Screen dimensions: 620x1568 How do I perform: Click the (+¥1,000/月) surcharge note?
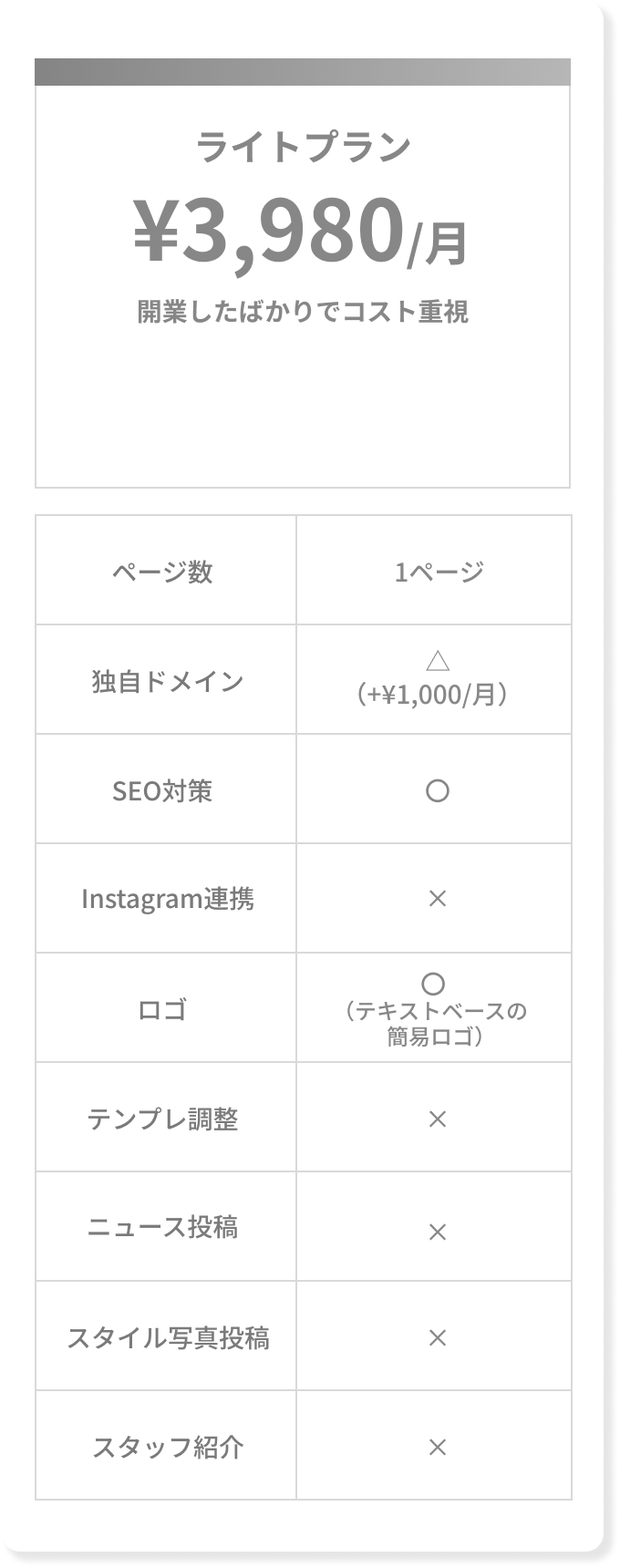(434, 696)
